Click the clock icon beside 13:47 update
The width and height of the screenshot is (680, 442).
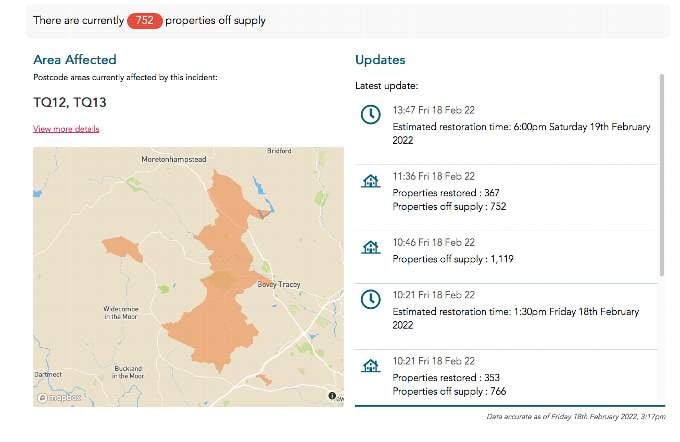click(370, 115)
